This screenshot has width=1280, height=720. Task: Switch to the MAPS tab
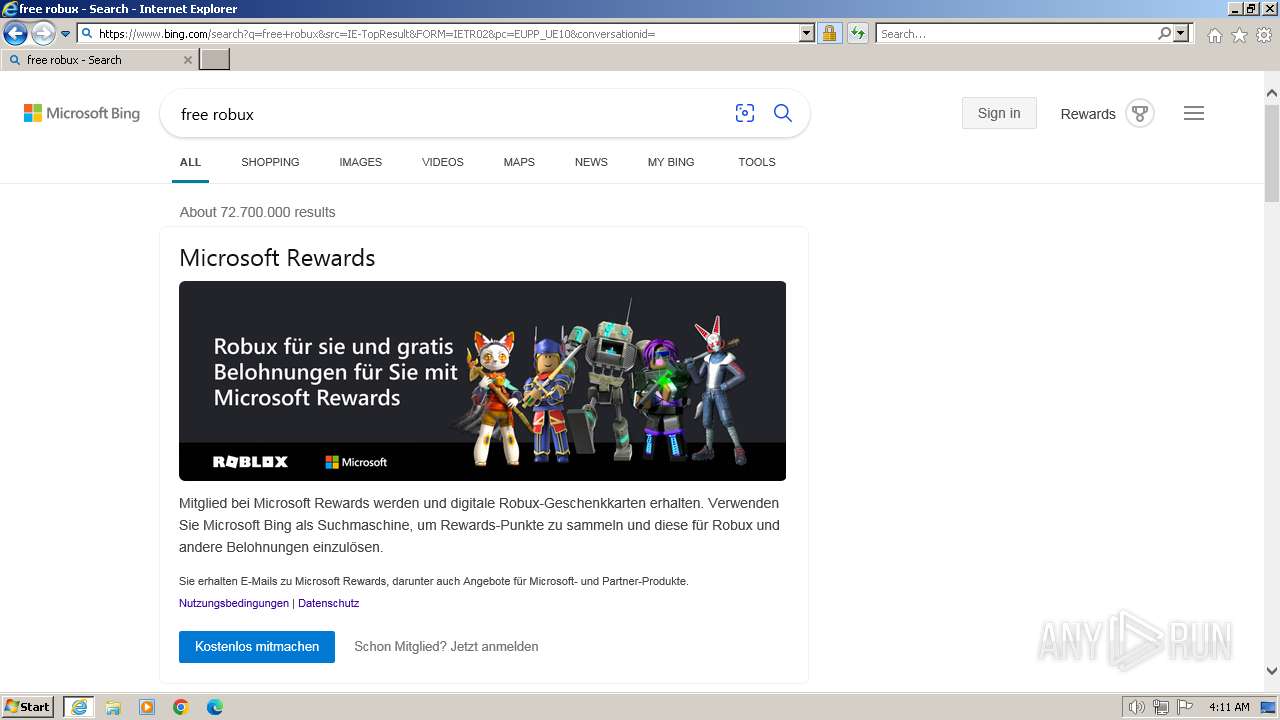click(x=519, y=162)
